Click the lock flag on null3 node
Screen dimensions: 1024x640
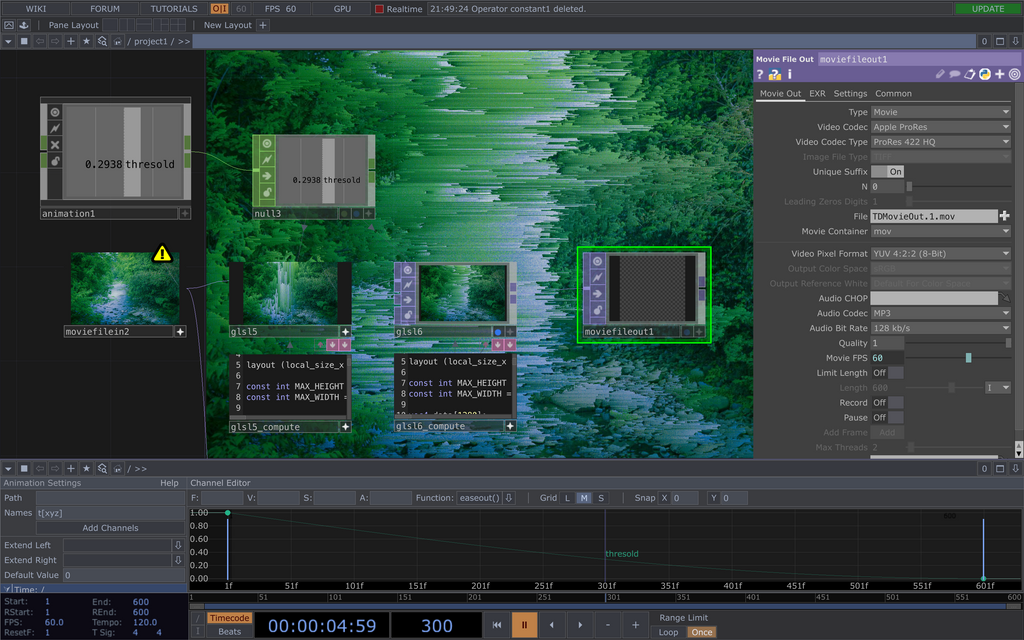pos(267,190)
